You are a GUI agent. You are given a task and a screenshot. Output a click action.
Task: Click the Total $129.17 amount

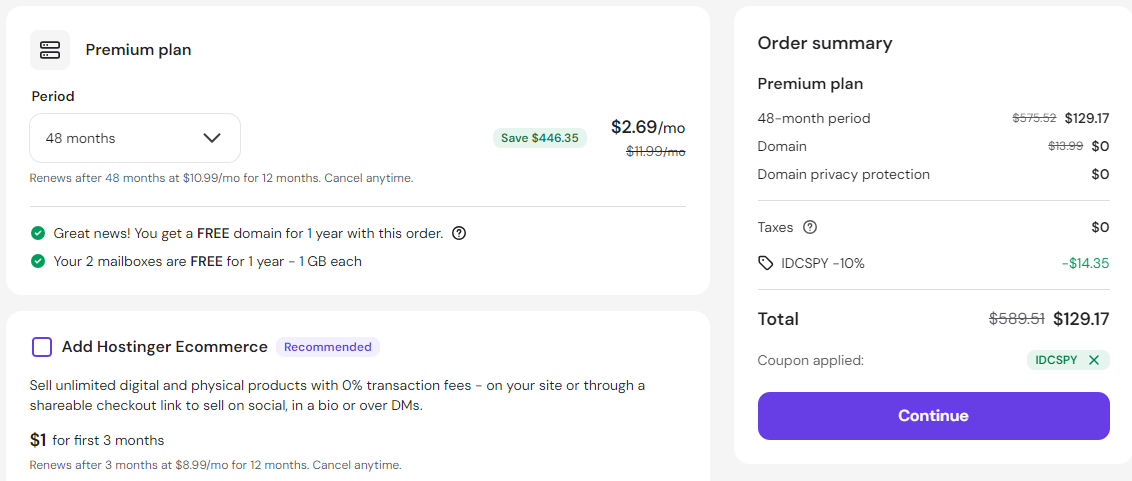(1081, 318)
